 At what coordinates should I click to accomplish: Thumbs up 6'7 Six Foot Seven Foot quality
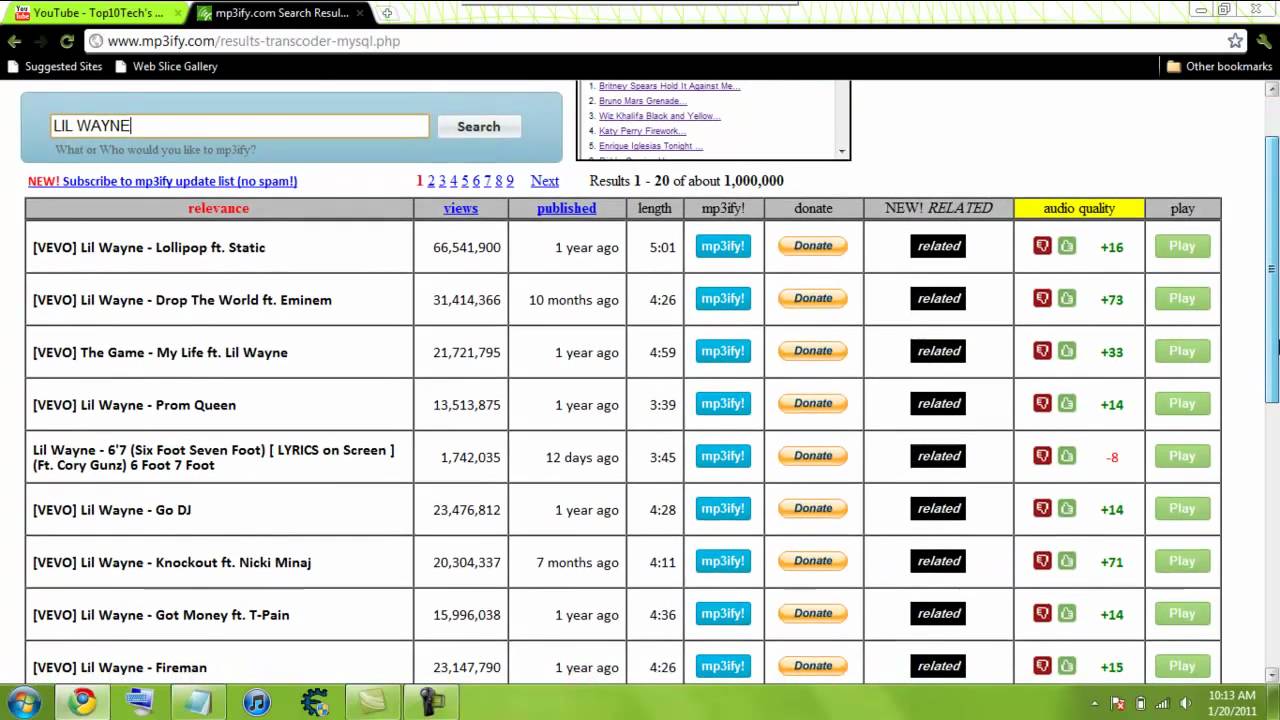click(x=1067, y=456)
